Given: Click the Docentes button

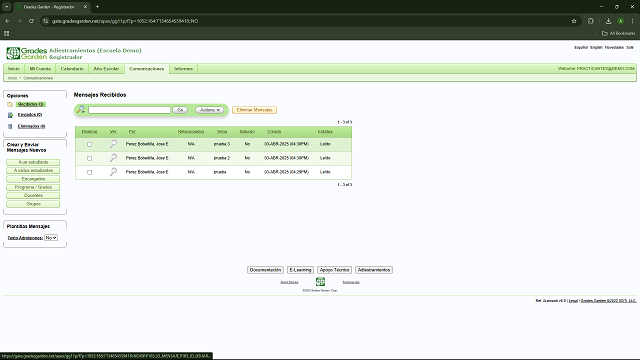Looking at the screenshot, I should 33,196.
